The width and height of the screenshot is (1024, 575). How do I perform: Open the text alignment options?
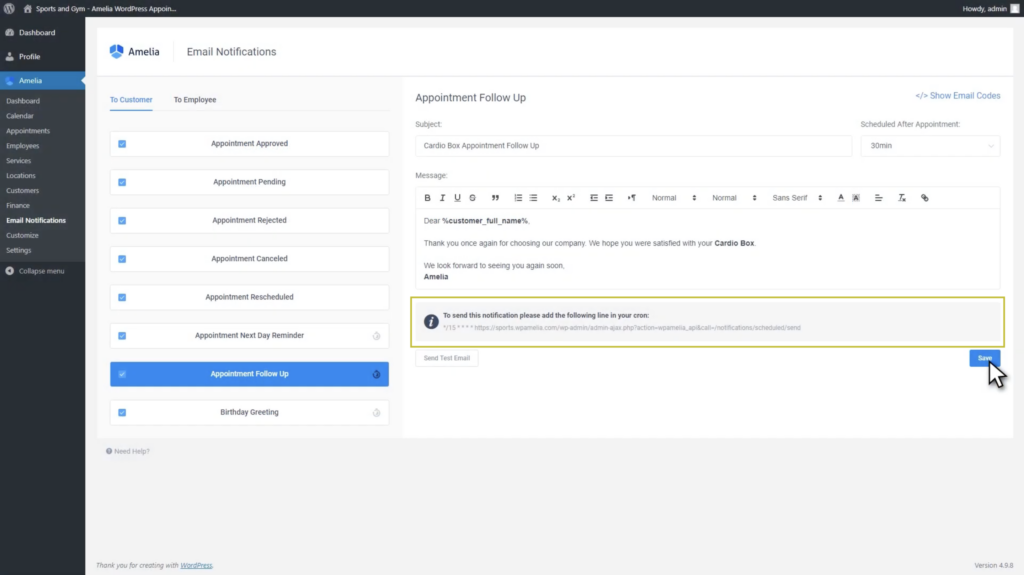pyautogui.click(x=878, y=198)
